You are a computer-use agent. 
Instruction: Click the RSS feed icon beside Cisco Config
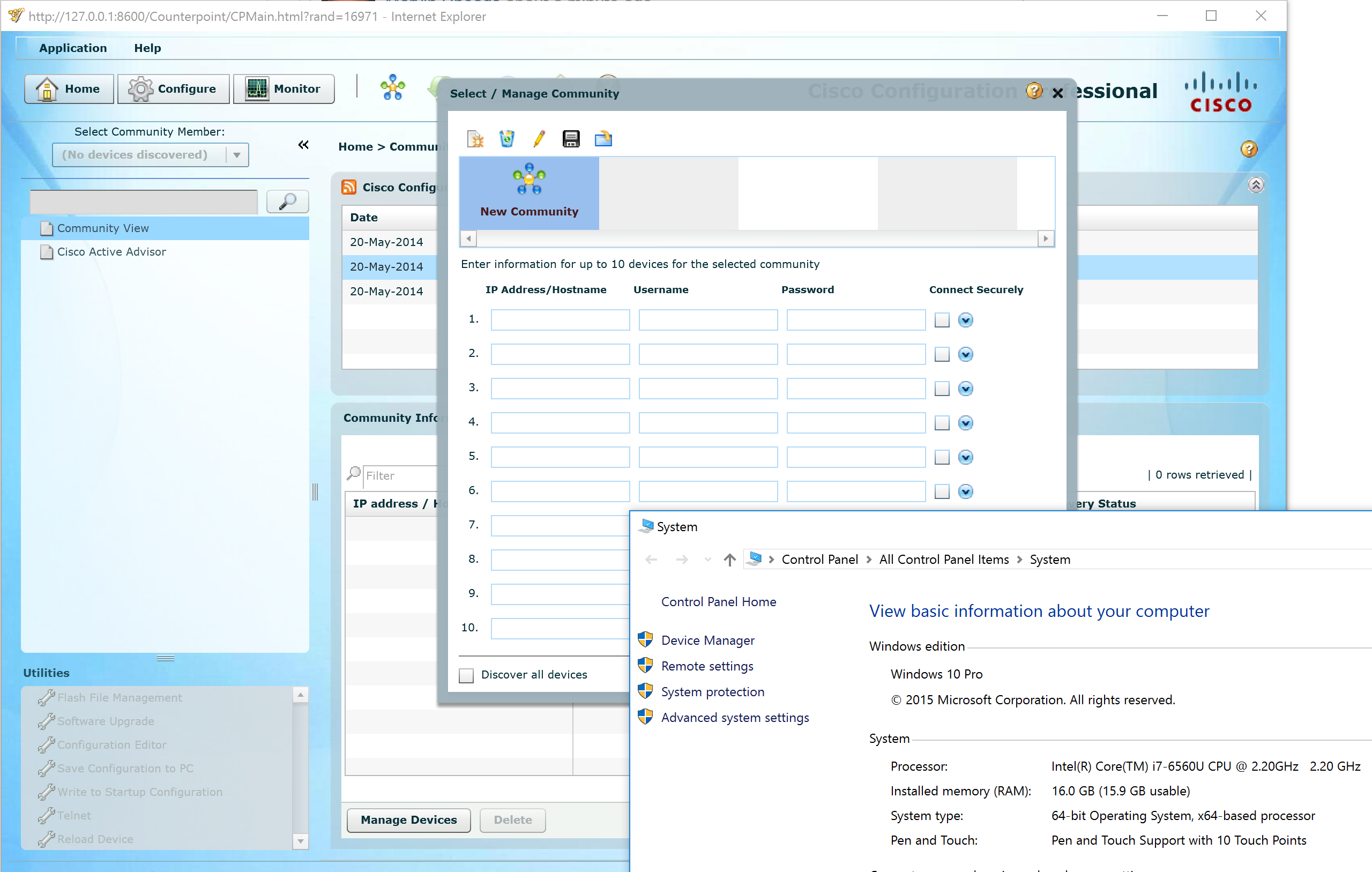349,187
